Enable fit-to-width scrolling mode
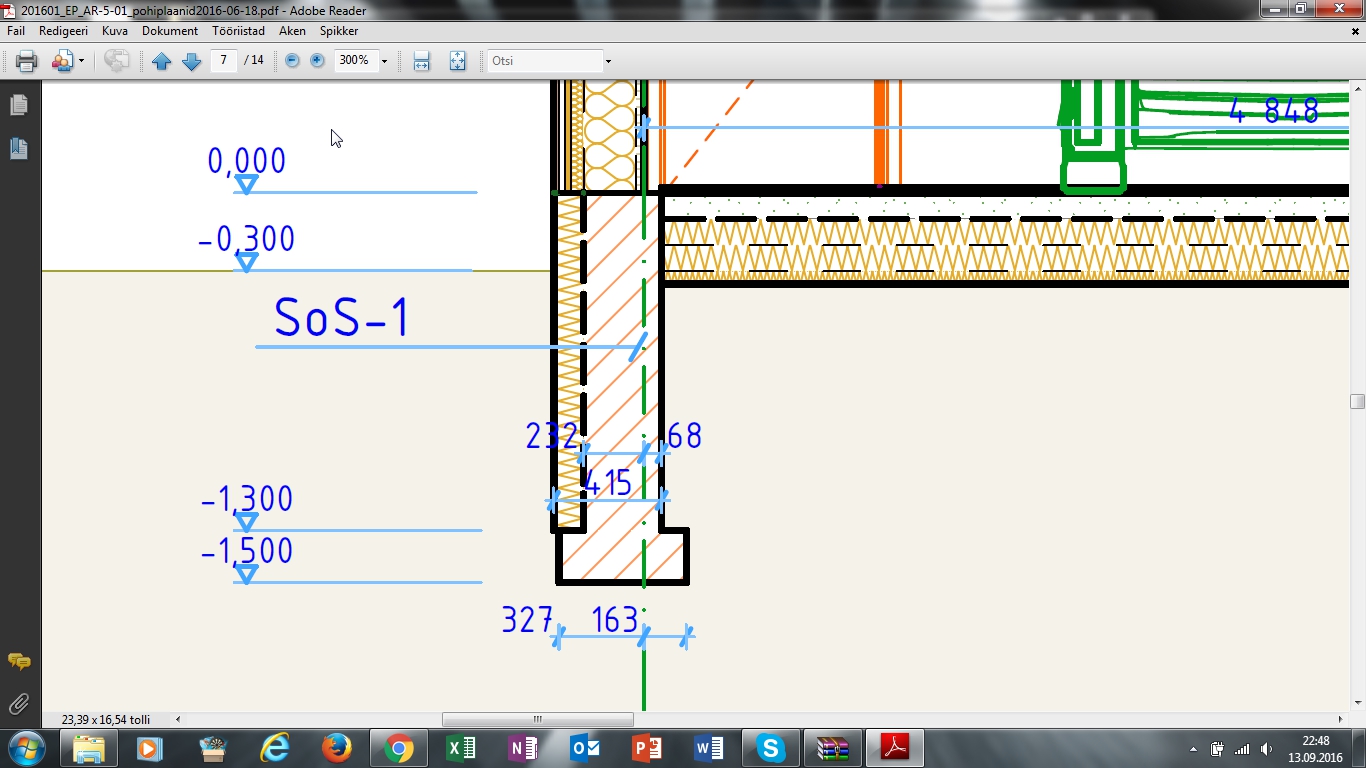The height and width of the screenshot is (768, 1366). 421,61
